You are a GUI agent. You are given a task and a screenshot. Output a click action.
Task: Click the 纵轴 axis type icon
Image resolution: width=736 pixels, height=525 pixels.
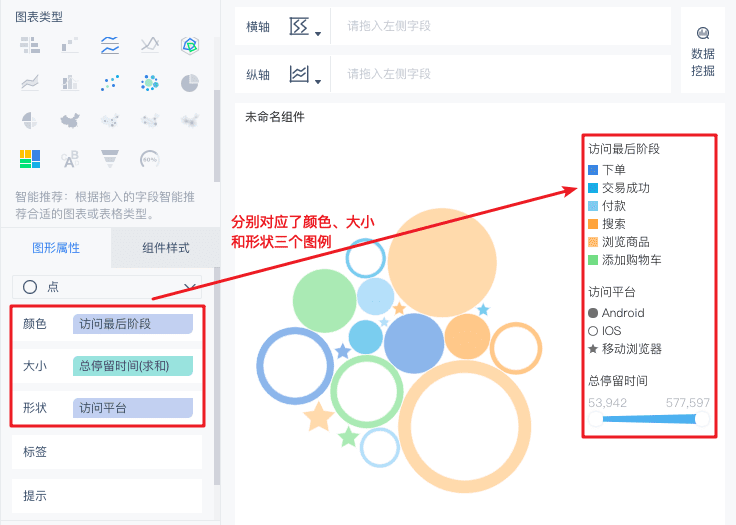tap(299, 74)
